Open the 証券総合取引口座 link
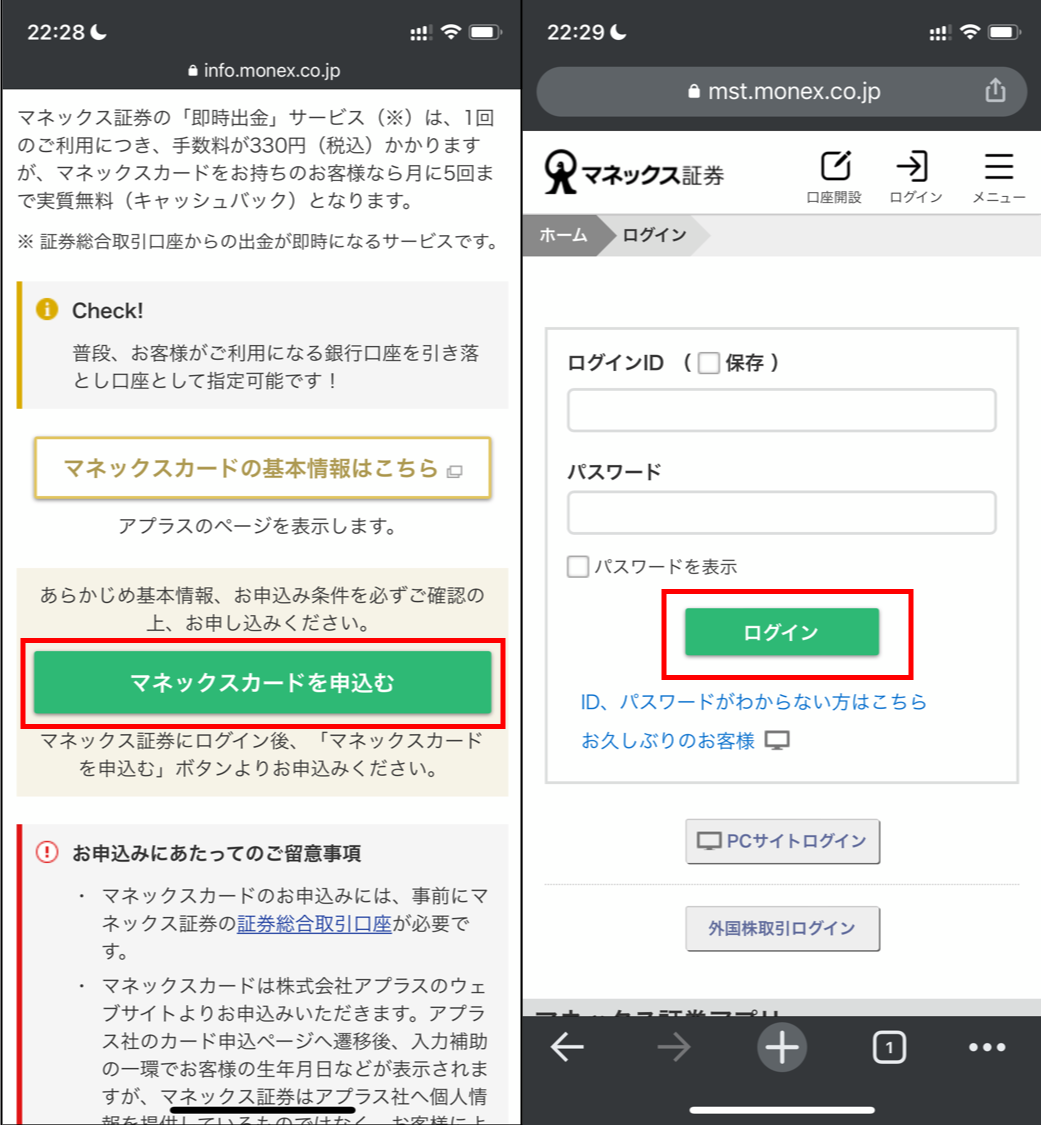The height and width of the screenshot is (1125, 1041). 314,923
